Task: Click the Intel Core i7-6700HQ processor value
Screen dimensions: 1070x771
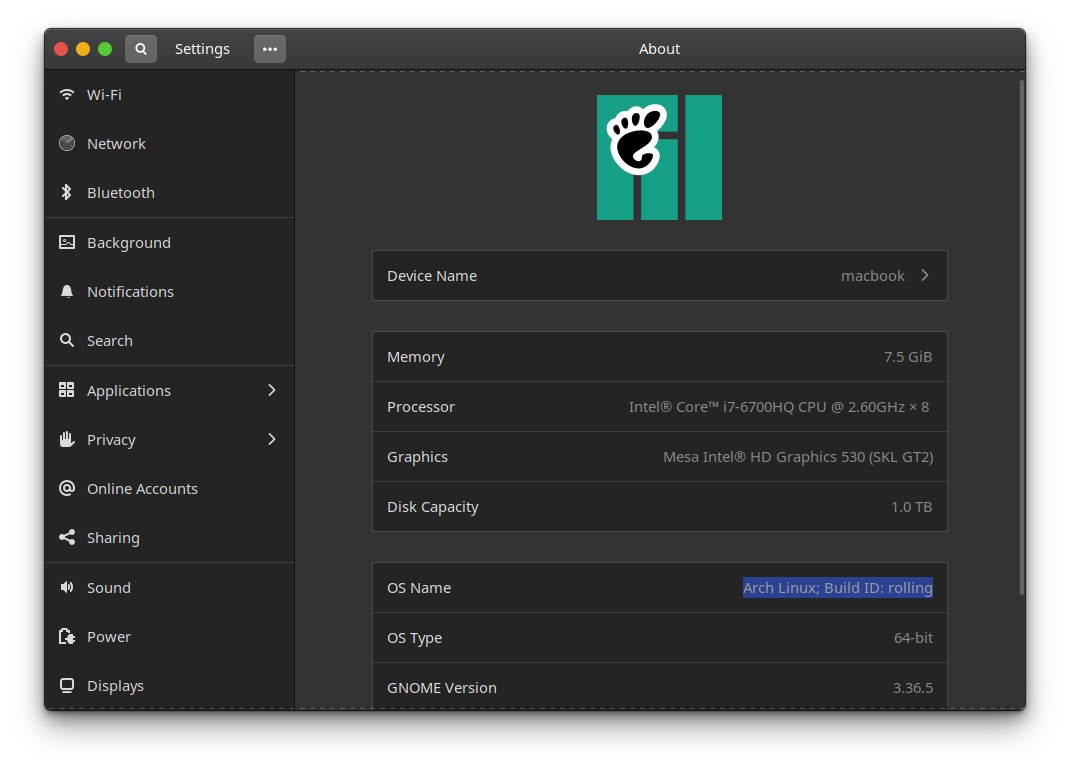Action: coord(779,407)
